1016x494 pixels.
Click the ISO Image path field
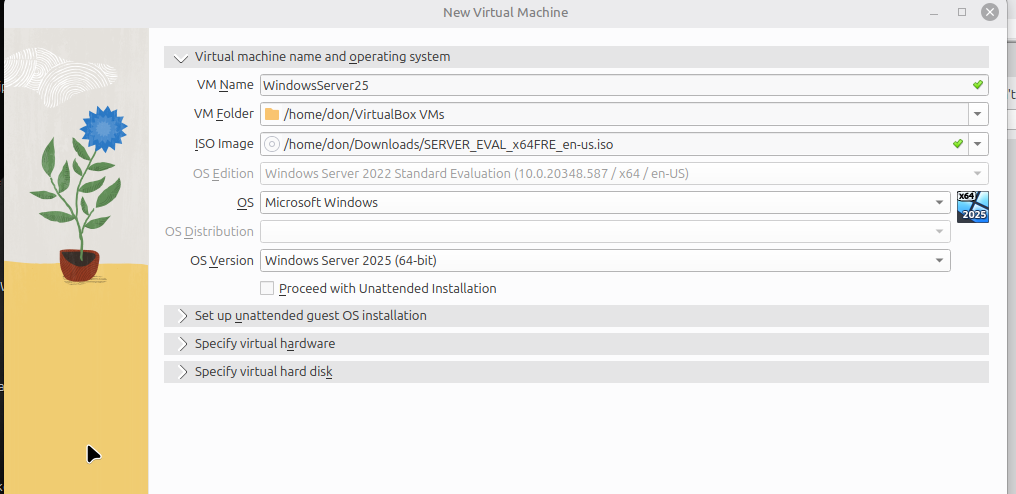tap(614, 144)
